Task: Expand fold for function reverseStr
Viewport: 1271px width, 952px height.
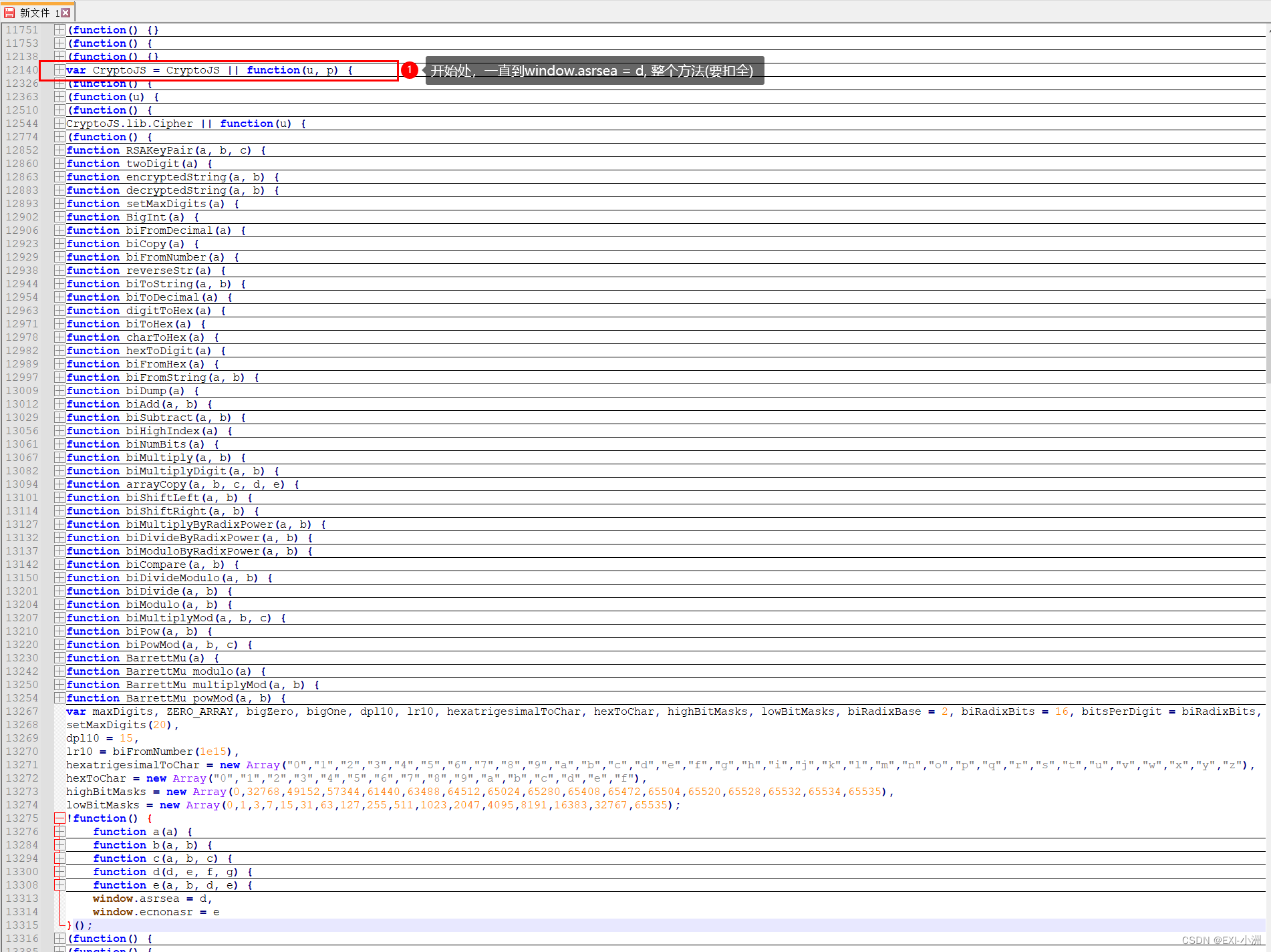Action: [x=59, y=271]
